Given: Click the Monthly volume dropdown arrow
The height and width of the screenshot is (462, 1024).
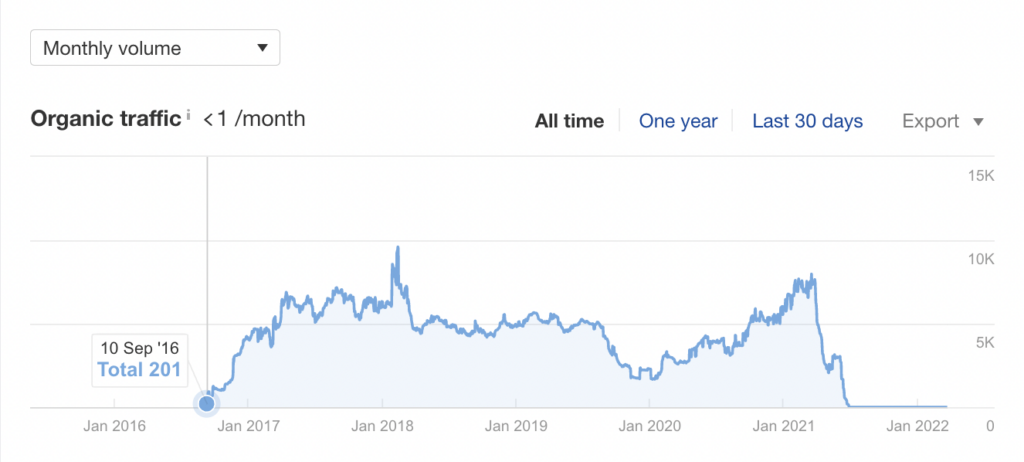Looking at the screenshot, I should click(x=262, y=48).
